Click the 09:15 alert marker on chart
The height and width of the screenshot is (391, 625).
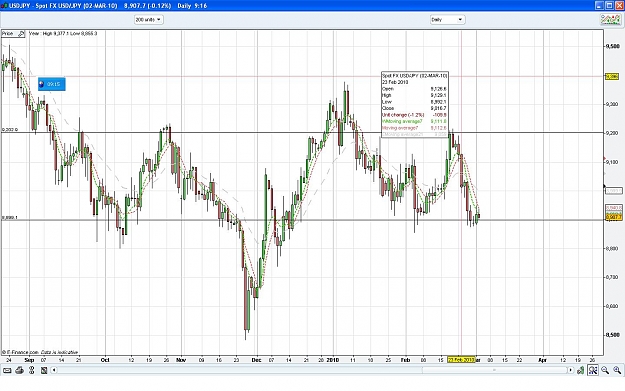tap(52, 84)
